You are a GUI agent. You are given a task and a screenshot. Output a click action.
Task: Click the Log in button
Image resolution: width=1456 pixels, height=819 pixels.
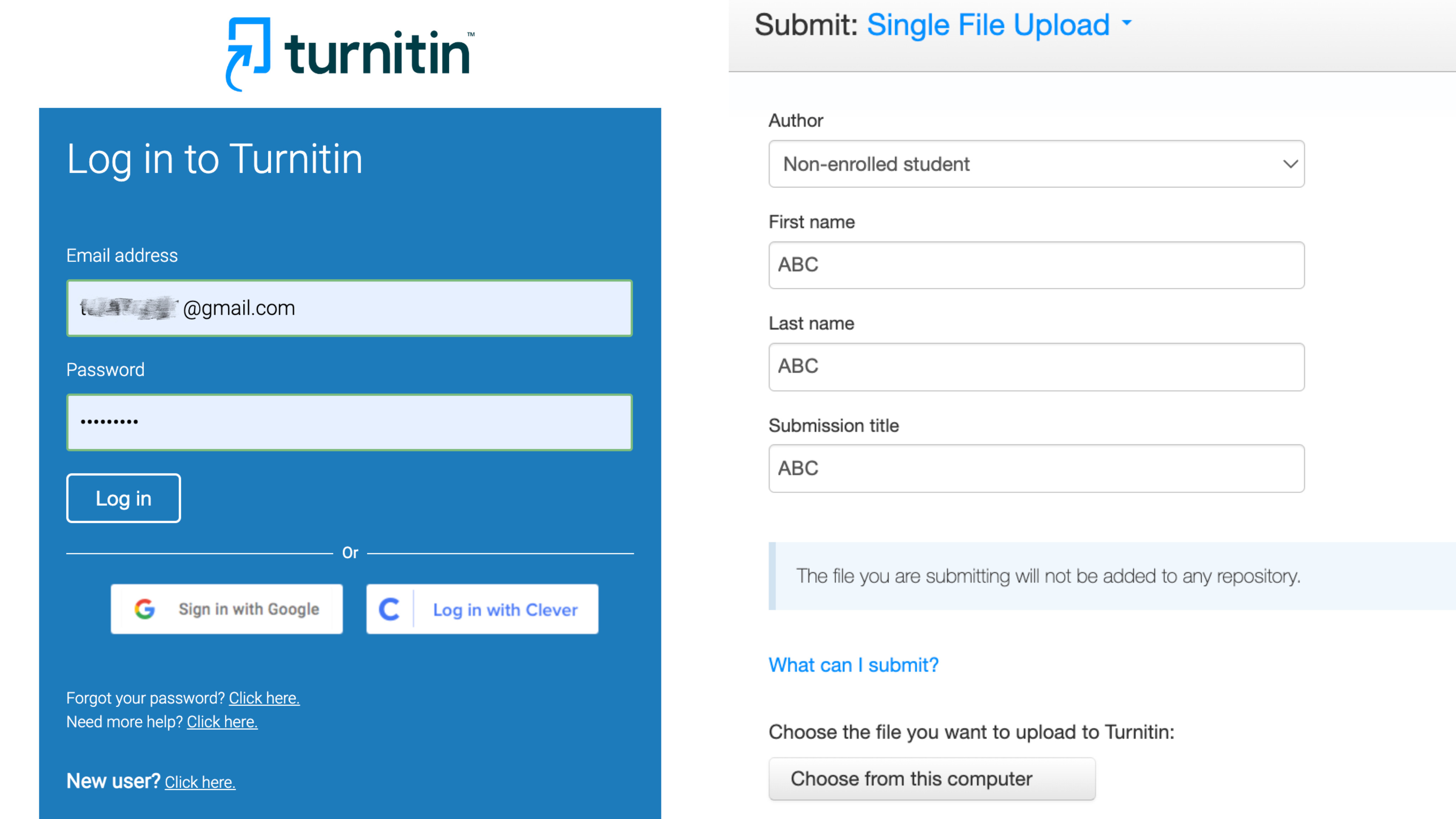point(123,498)
